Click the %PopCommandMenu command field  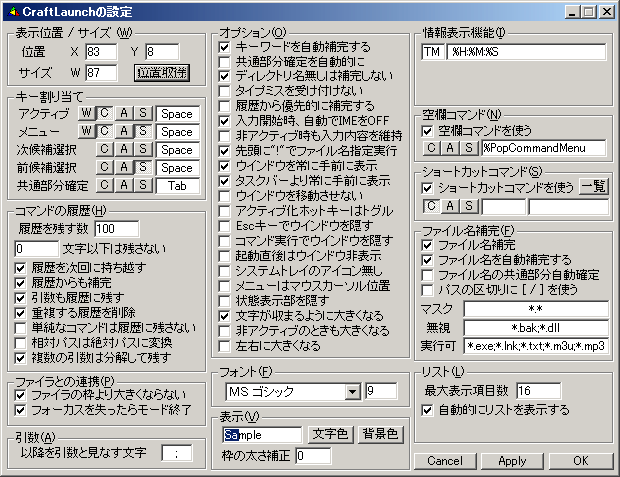(x=544, y=148)
